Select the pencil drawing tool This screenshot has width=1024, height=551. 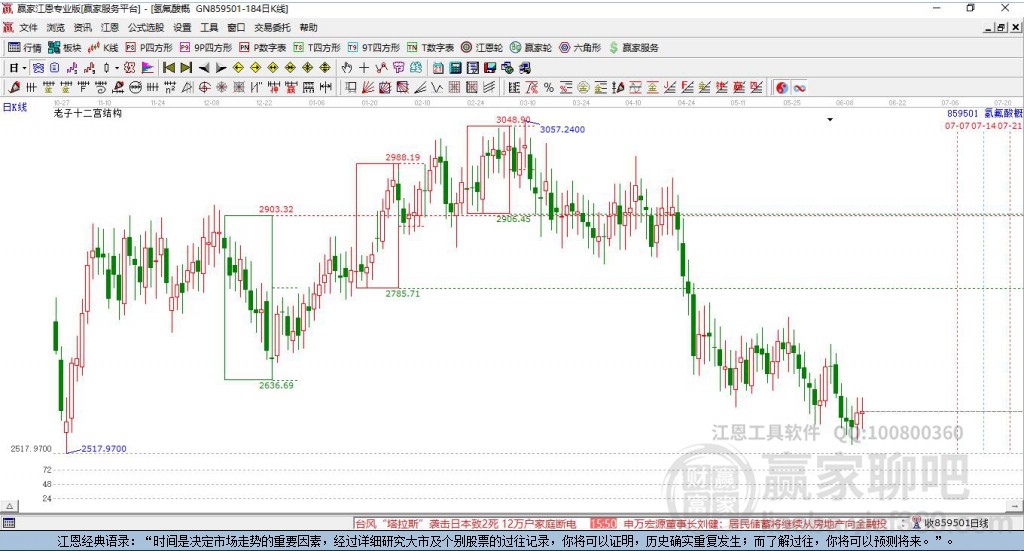[14, 87]
